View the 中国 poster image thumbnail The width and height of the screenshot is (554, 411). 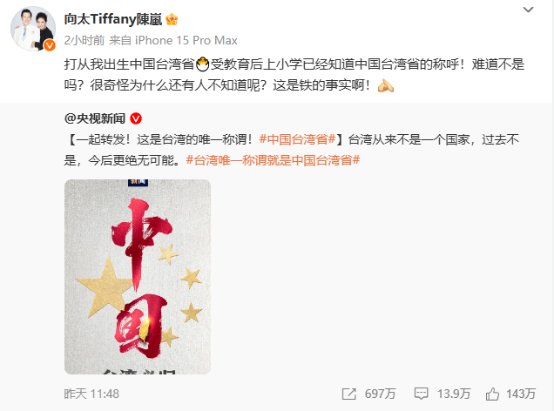(137, 276)
